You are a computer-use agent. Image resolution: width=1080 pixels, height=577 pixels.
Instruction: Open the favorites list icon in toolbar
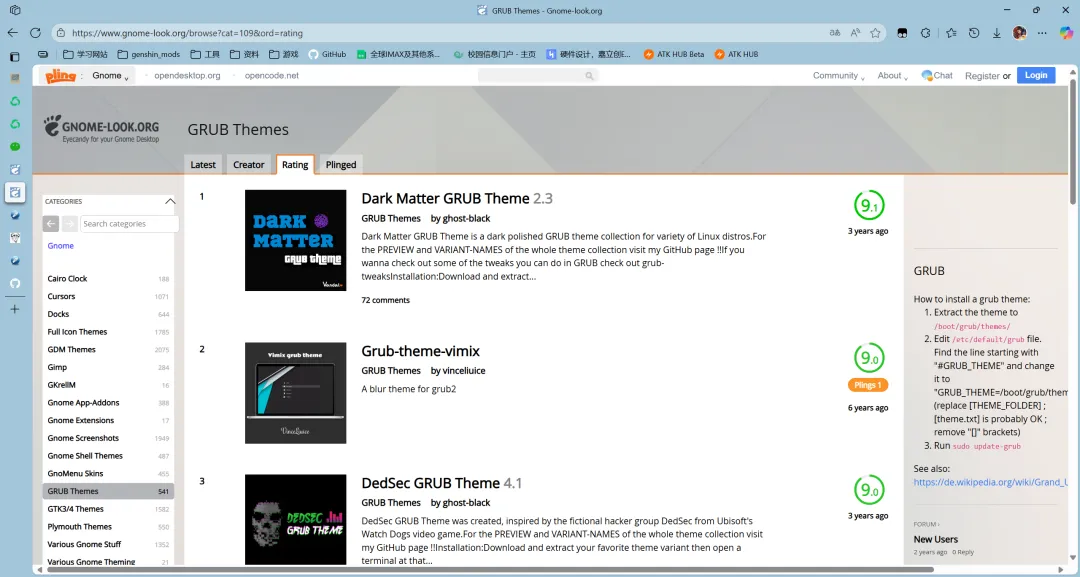(x=951, y=33)
